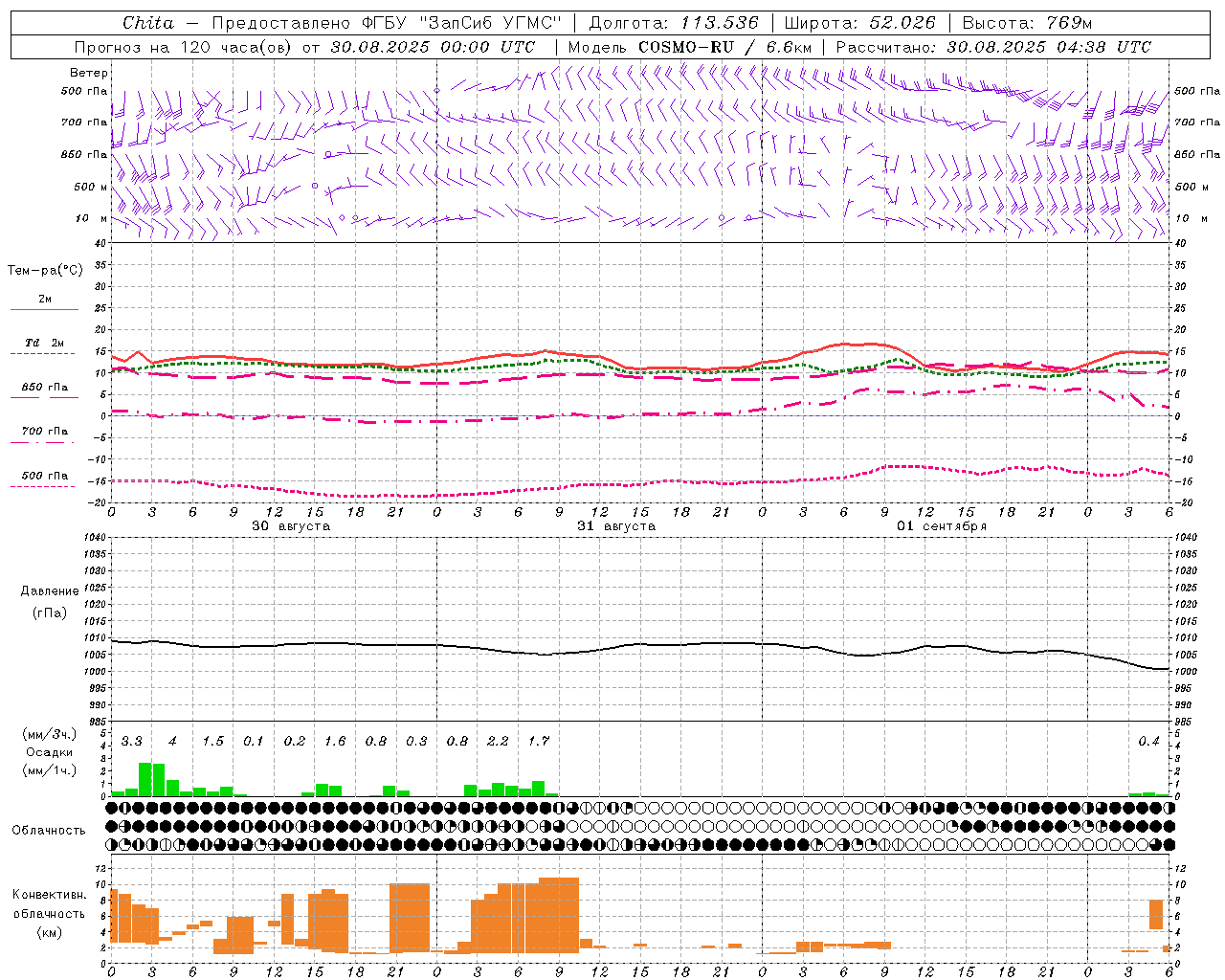Click the Облачность row label
The height and width of the screenshot is (980, 1225).
pyautogui.click(x=49, y=830)
